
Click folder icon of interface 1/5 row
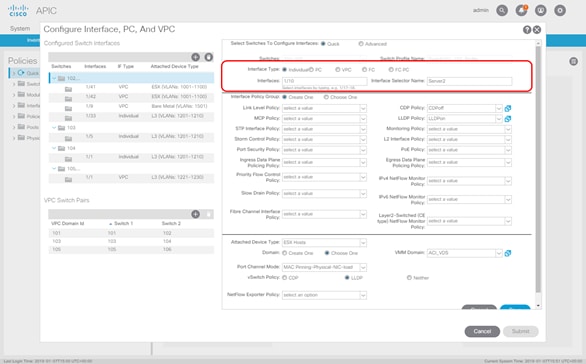point(68,139)
